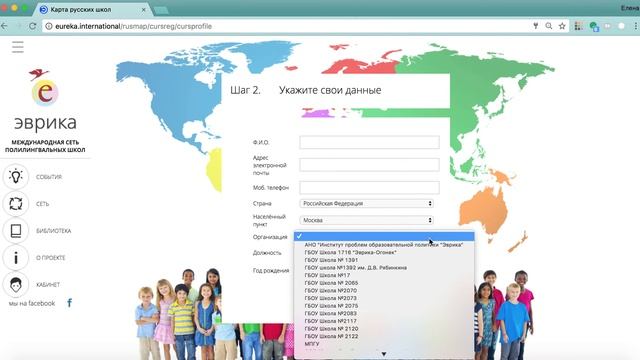Click the Организация label
This screenshot has height=360, width=640.
270,237
